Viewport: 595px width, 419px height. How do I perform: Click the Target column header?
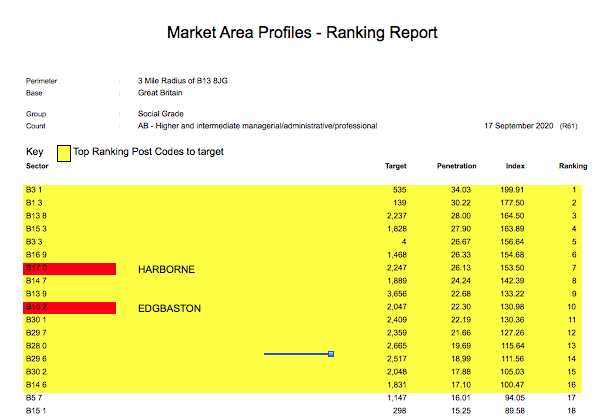(395, 166)
